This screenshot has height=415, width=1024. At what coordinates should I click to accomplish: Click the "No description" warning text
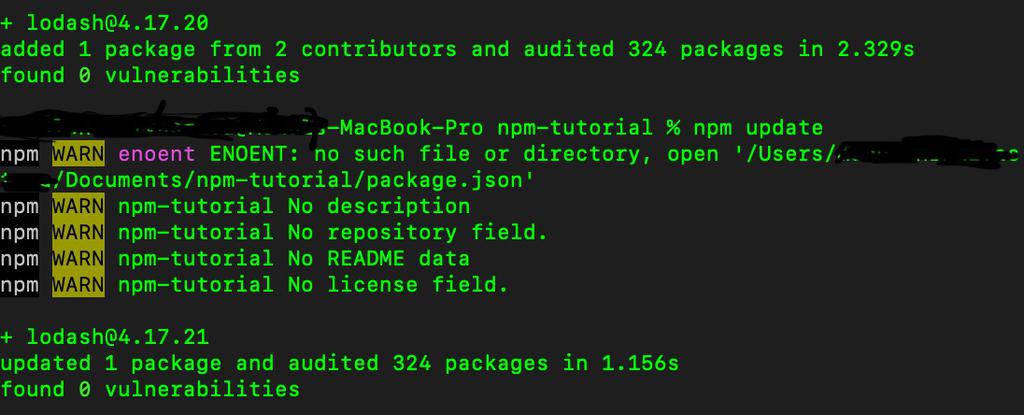click(x=378, y=206)
